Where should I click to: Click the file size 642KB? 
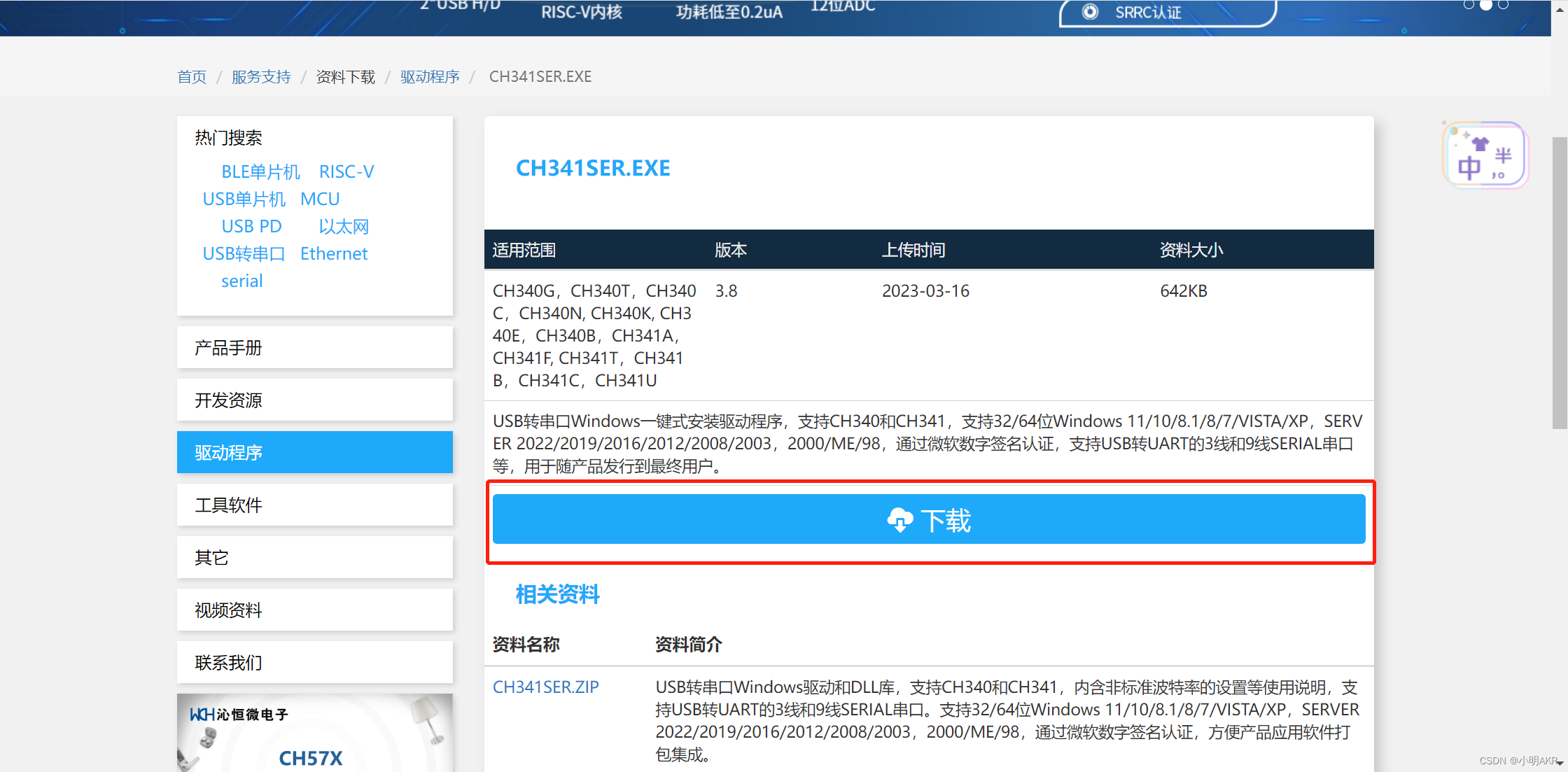(x=1184, y=290)
